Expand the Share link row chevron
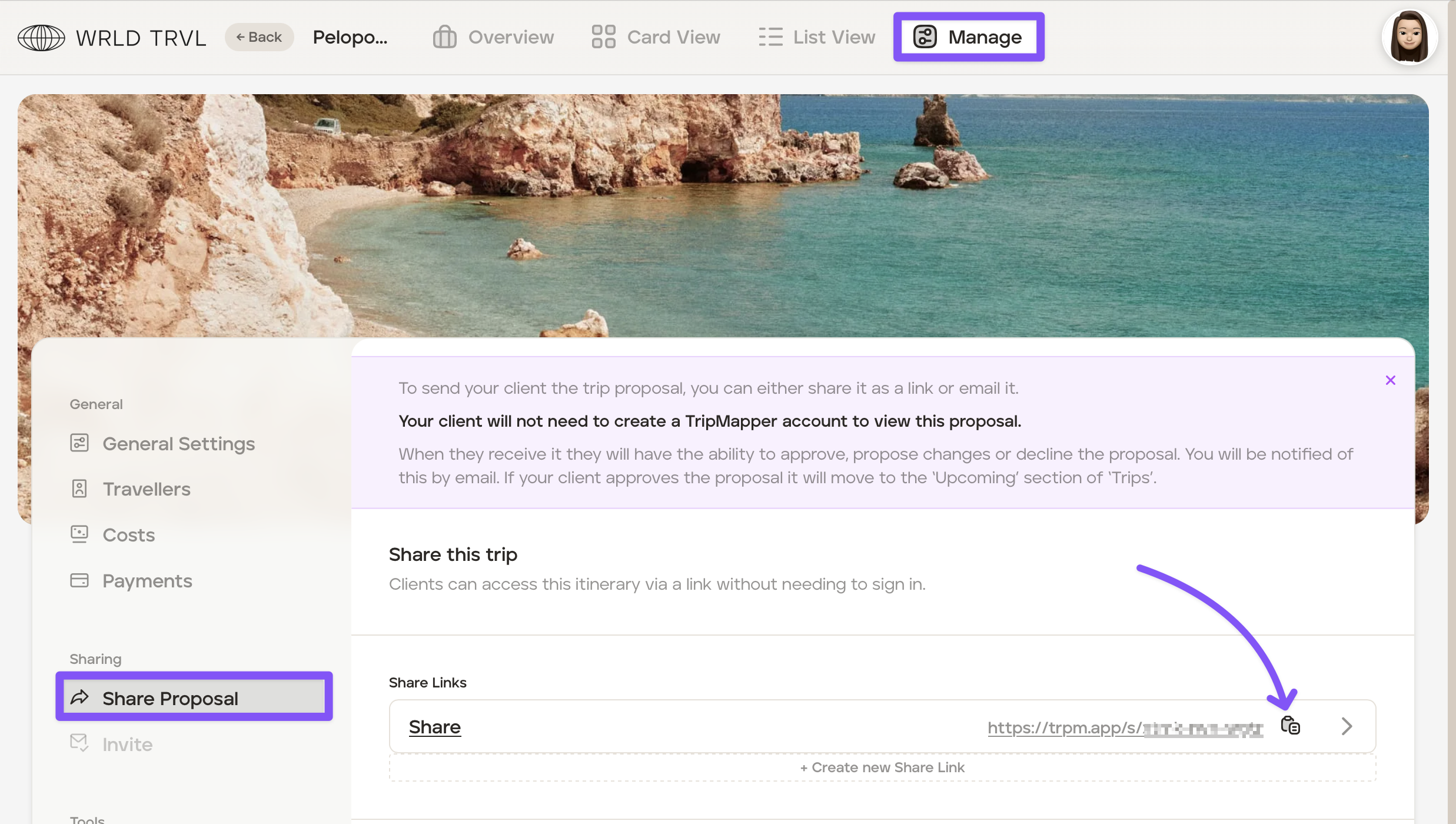Screen dimensions: 1456x824 [1347, 726]
